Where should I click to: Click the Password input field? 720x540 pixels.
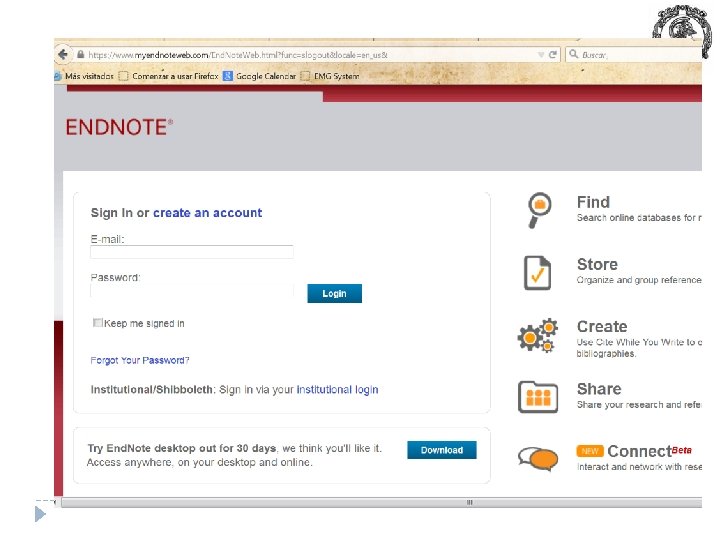[x=192, y=290]
